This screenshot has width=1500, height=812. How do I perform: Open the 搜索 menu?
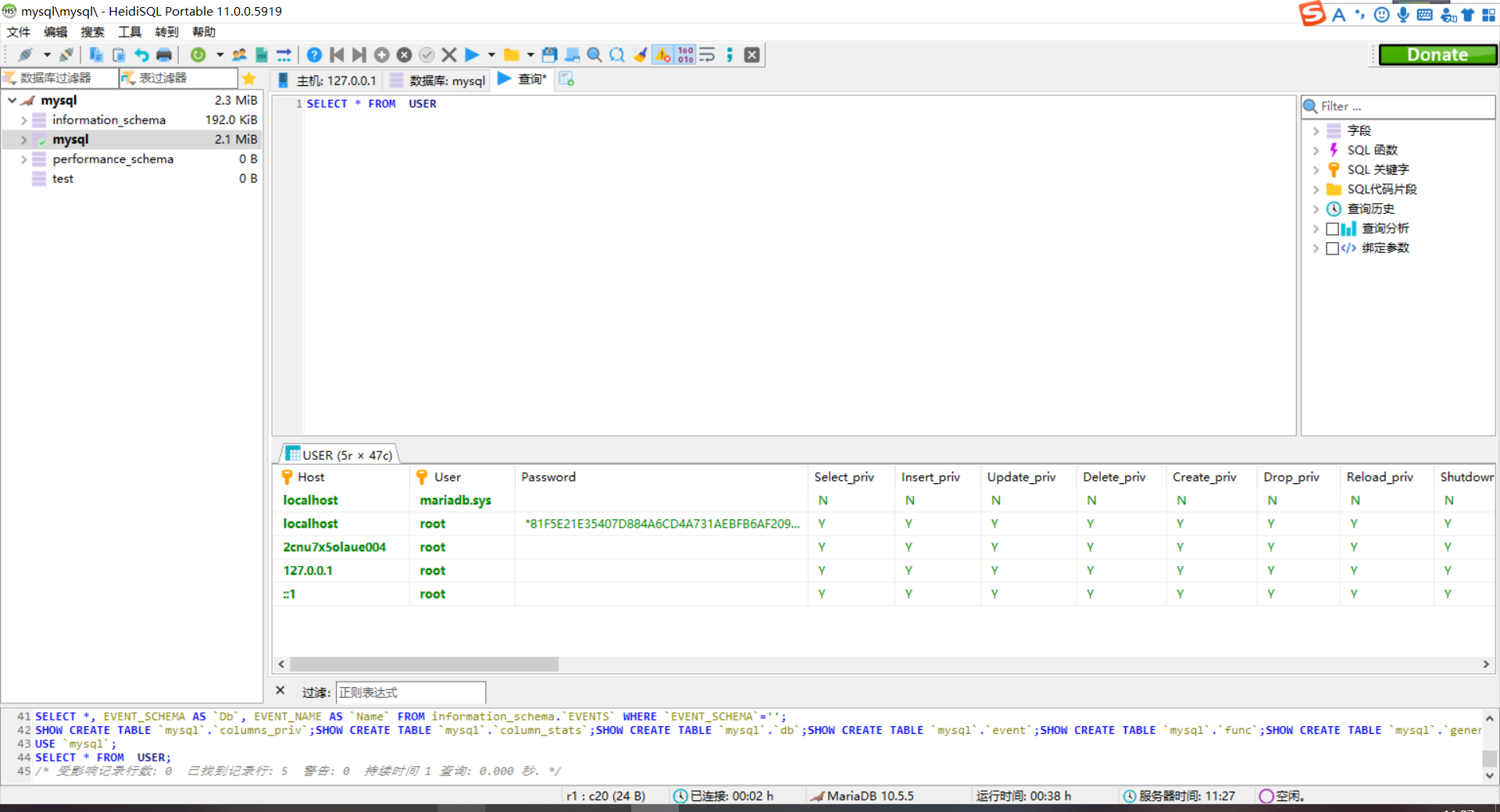tap(92, 32)
